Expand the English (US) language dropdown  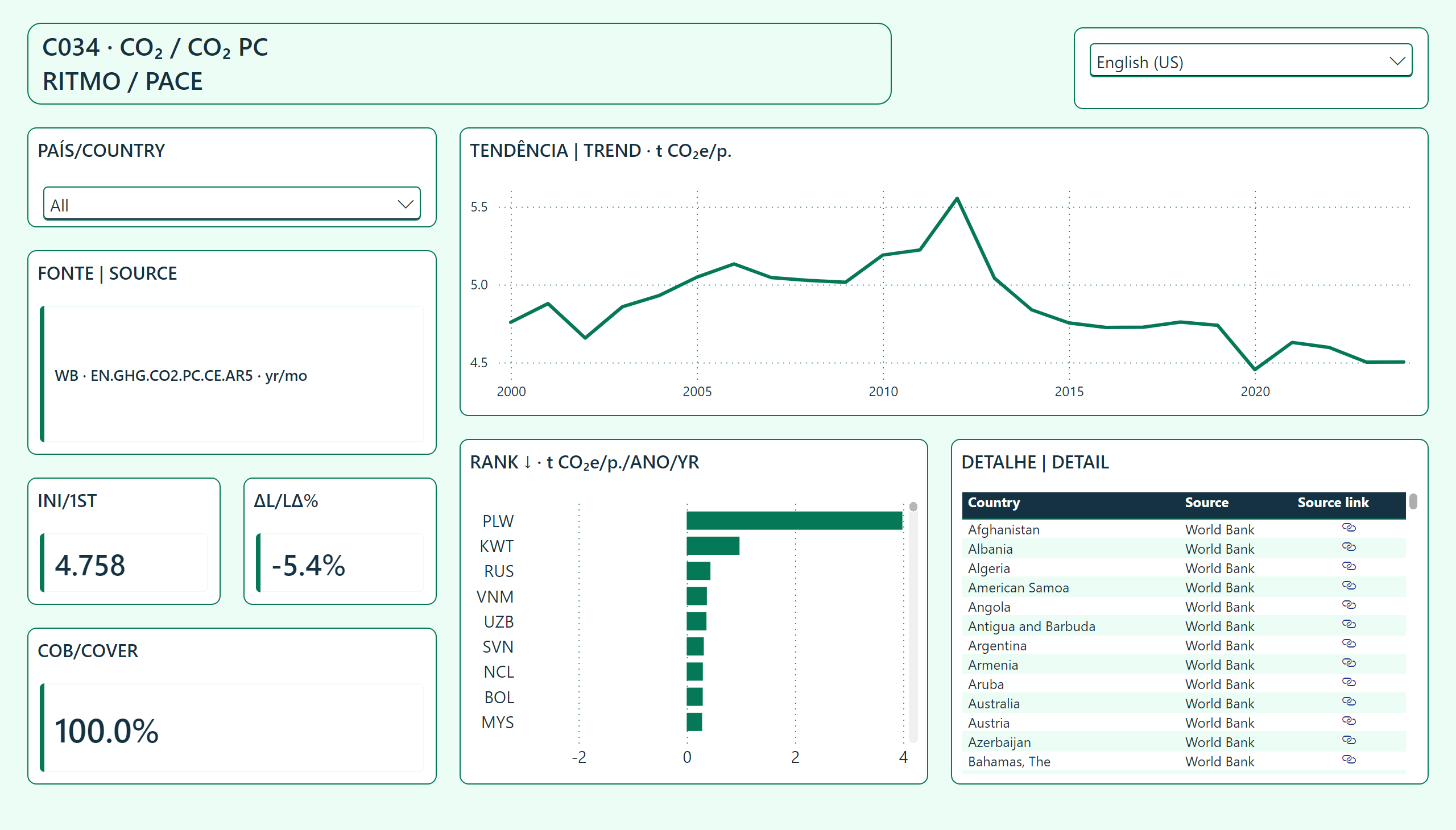point(1250,60)
